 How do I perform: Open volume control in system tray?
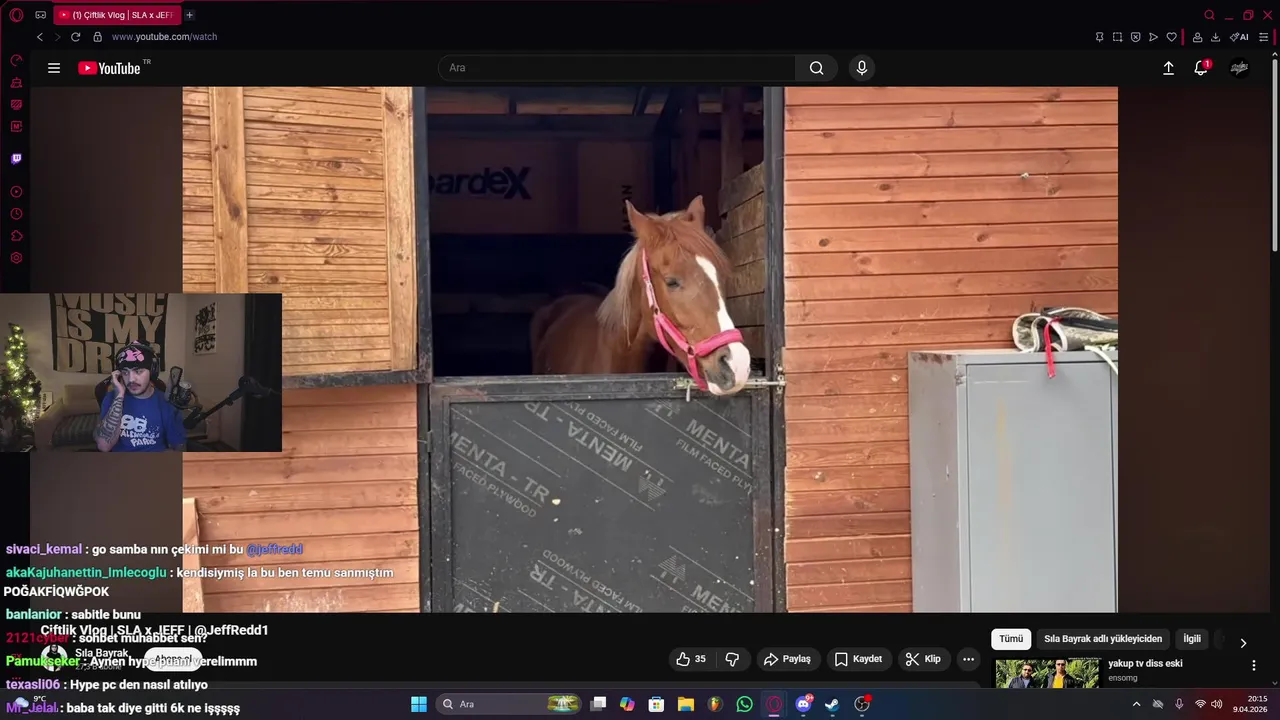[1217, 704]
